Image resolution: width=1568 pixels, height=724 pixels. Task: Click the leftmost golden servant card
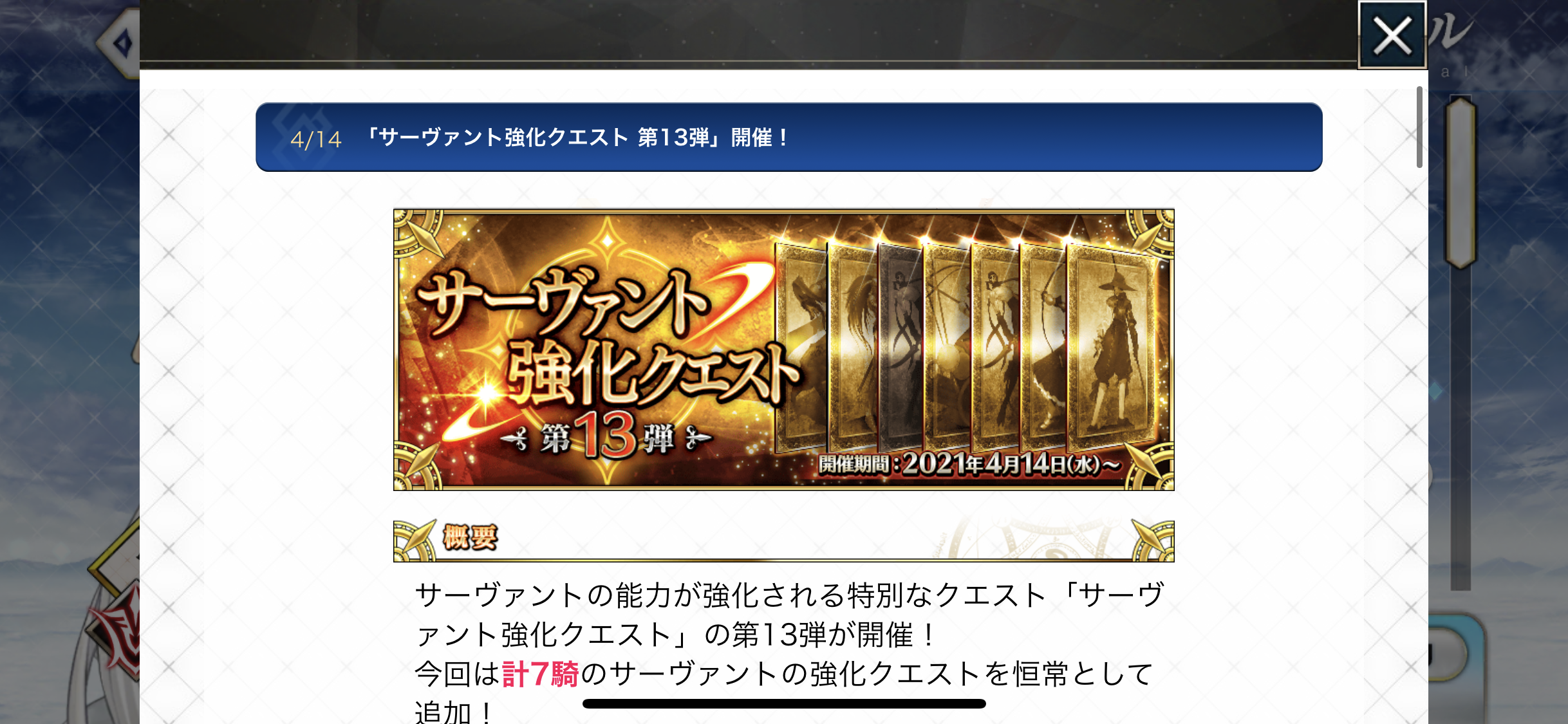800,348
